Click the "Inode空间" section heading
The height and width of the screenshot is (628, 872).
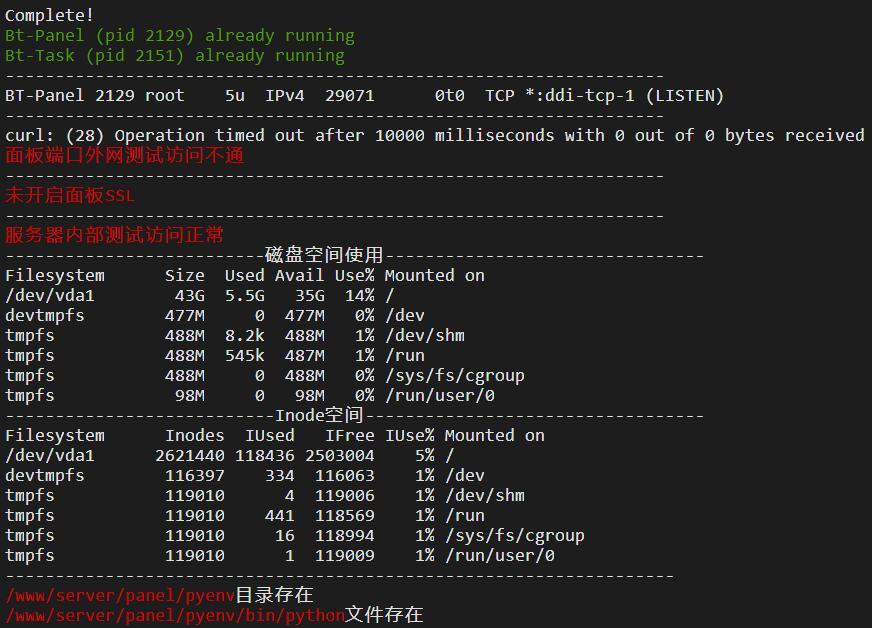point(319,415)
